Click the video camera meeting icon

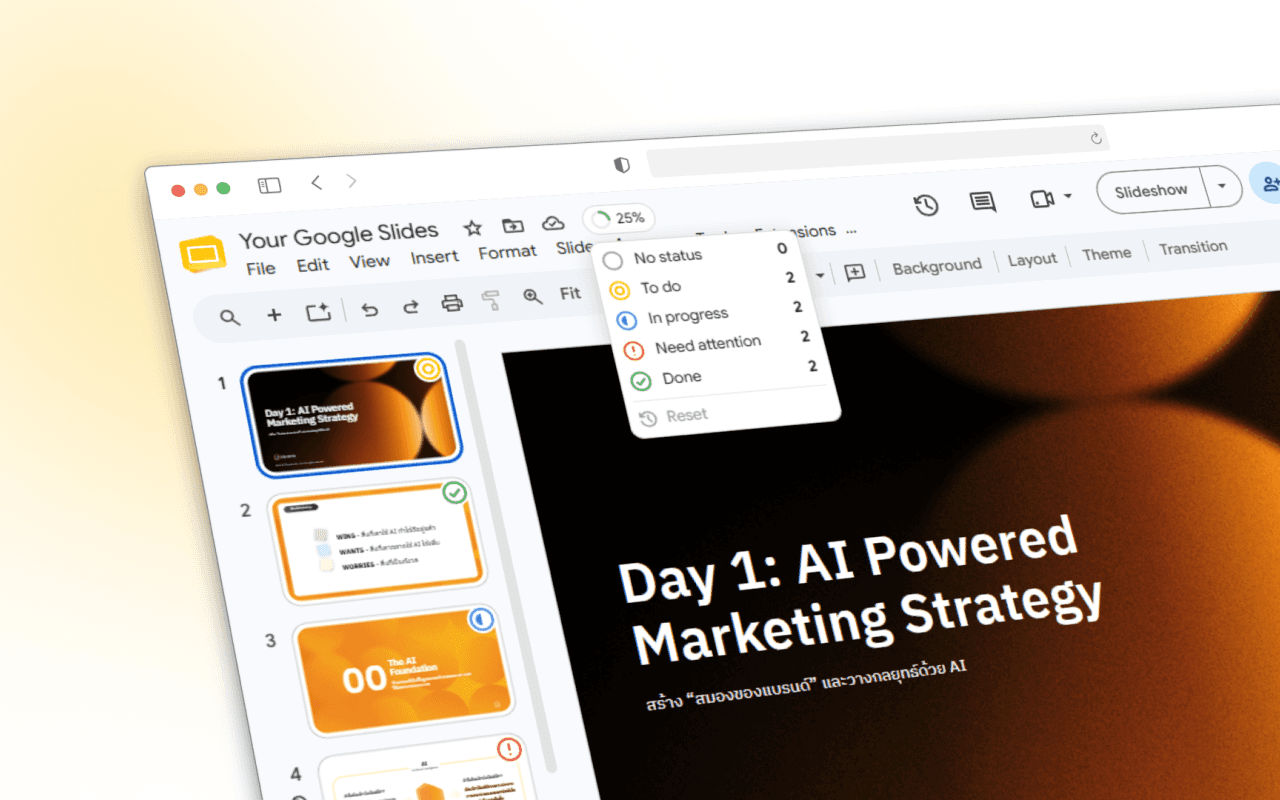(1042, 199)
